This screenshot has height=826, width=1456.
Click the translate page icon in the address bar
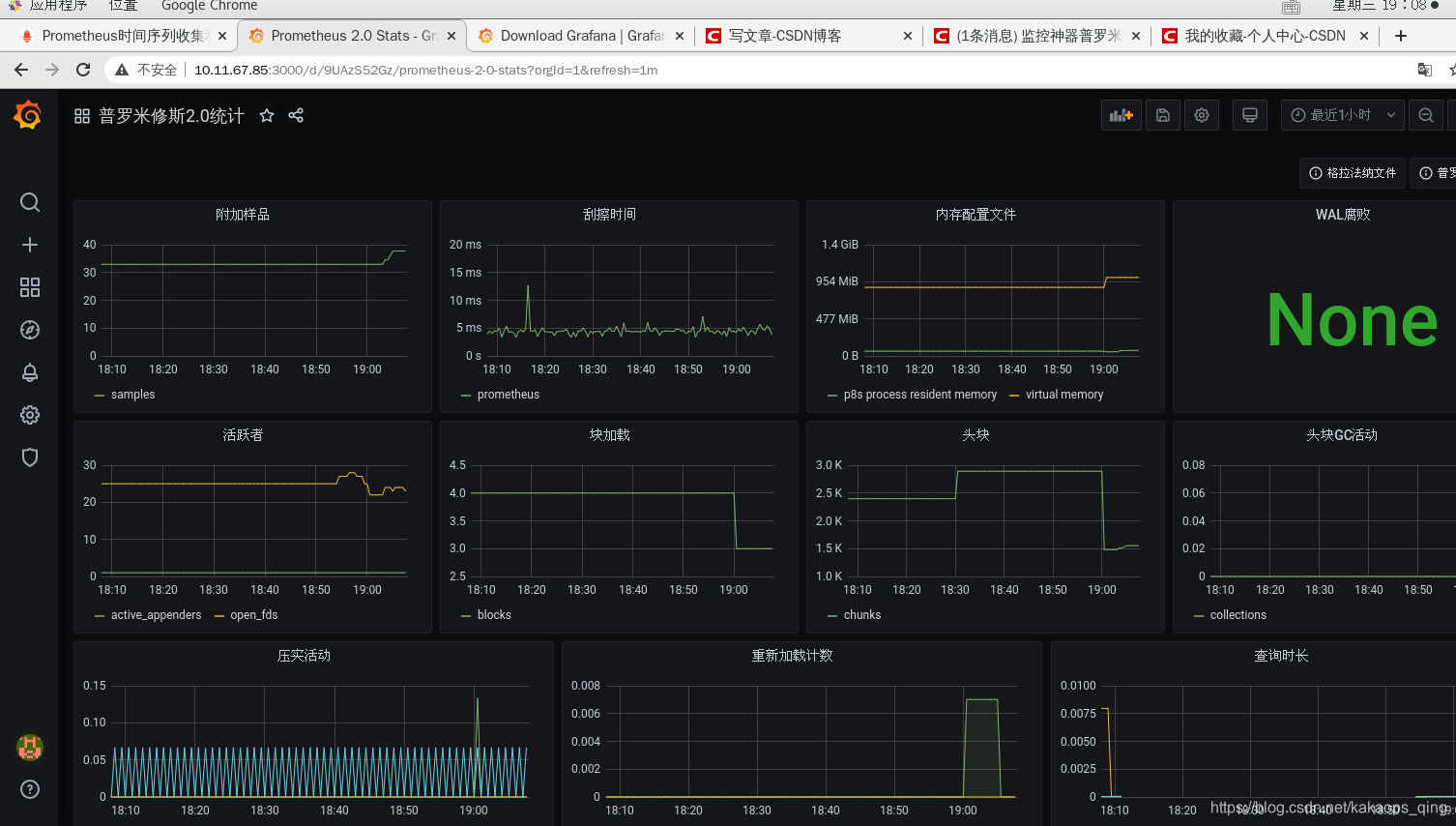click(1424, 70)
